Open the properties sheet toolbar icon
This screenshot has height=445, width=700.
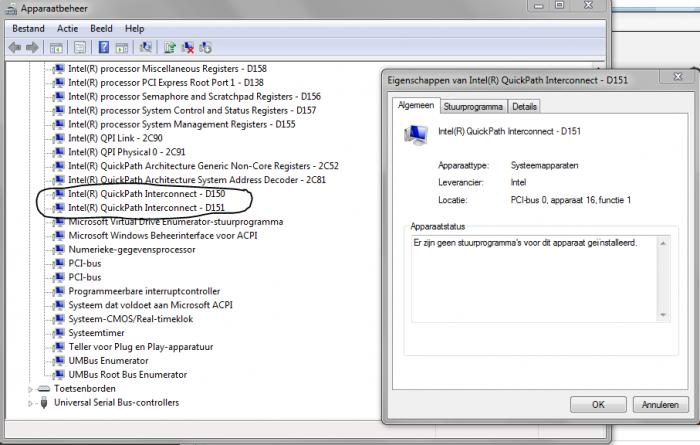(80, 47)
